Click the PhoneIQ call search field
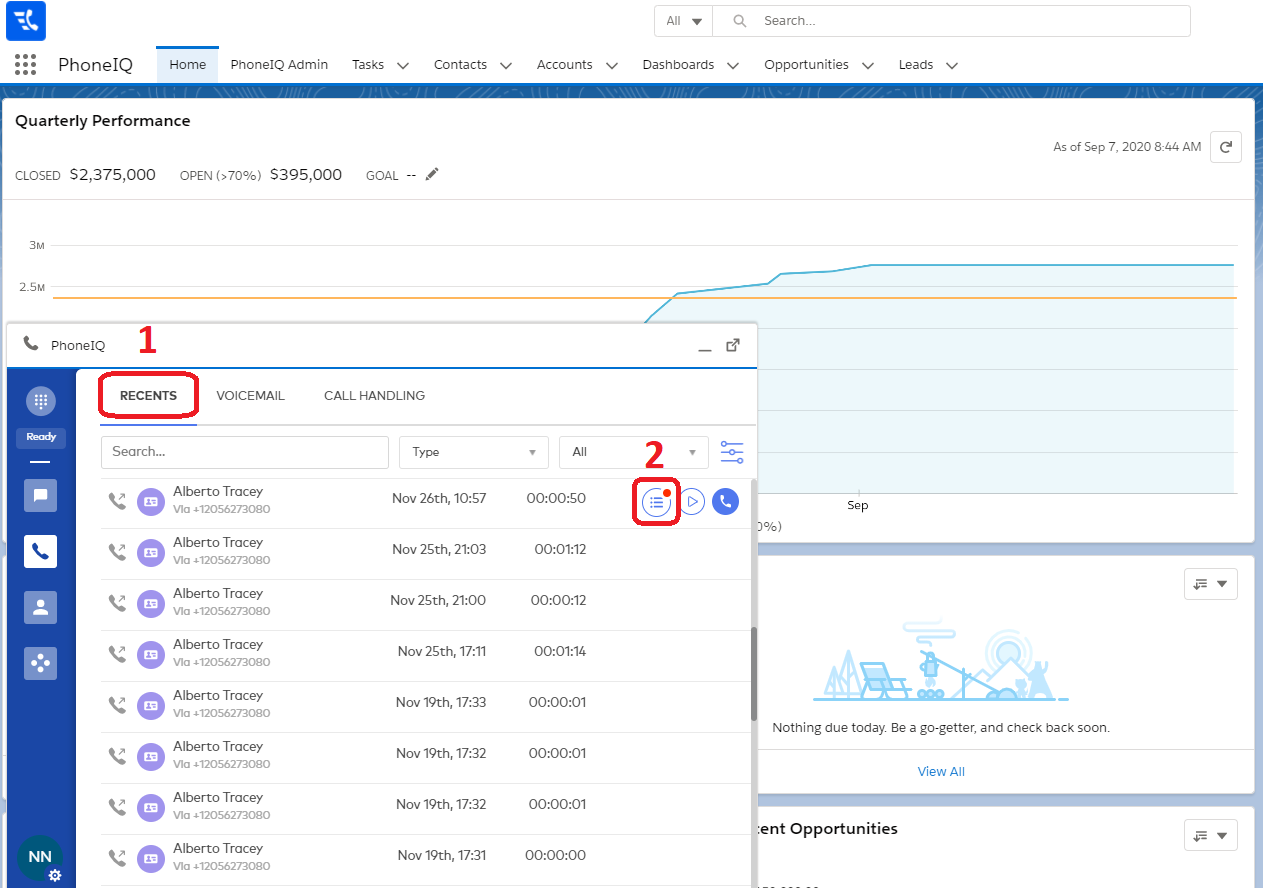 click(x=244, y=452)
